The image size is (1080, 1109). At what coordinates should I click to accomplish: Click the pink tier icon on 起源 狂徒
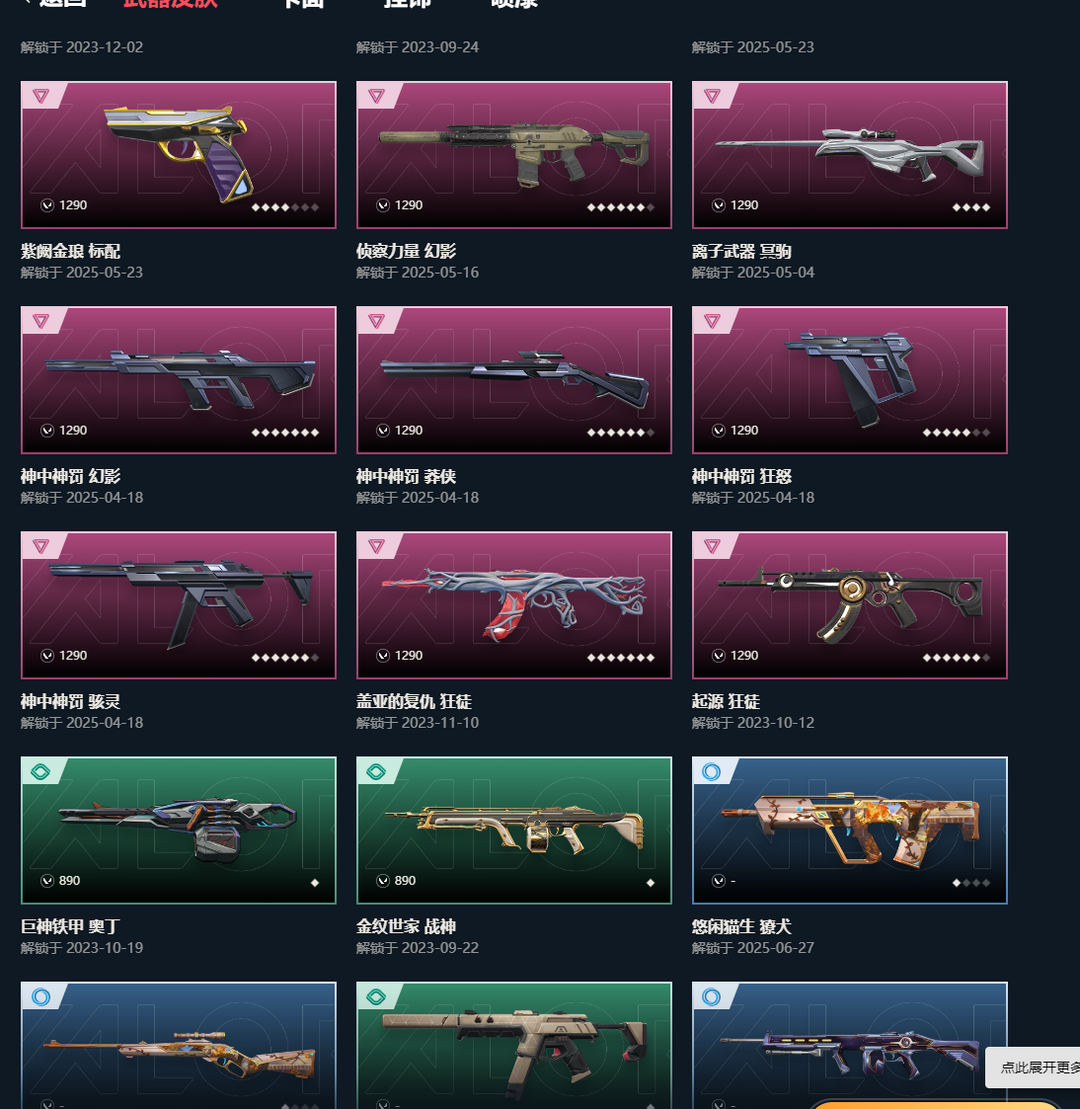712,546
